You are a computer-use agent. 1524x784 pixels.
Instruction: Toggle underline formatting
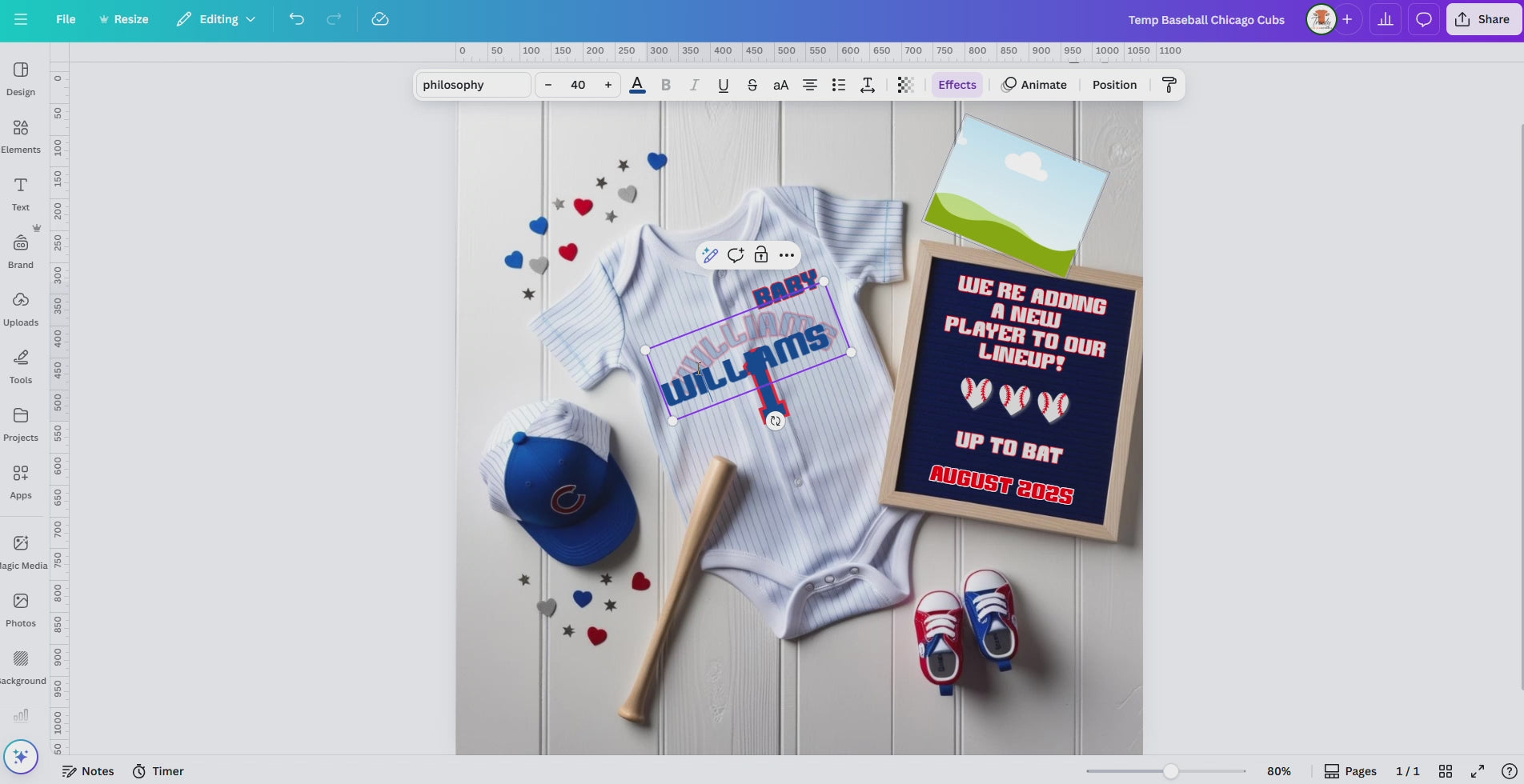coord(723,85)
